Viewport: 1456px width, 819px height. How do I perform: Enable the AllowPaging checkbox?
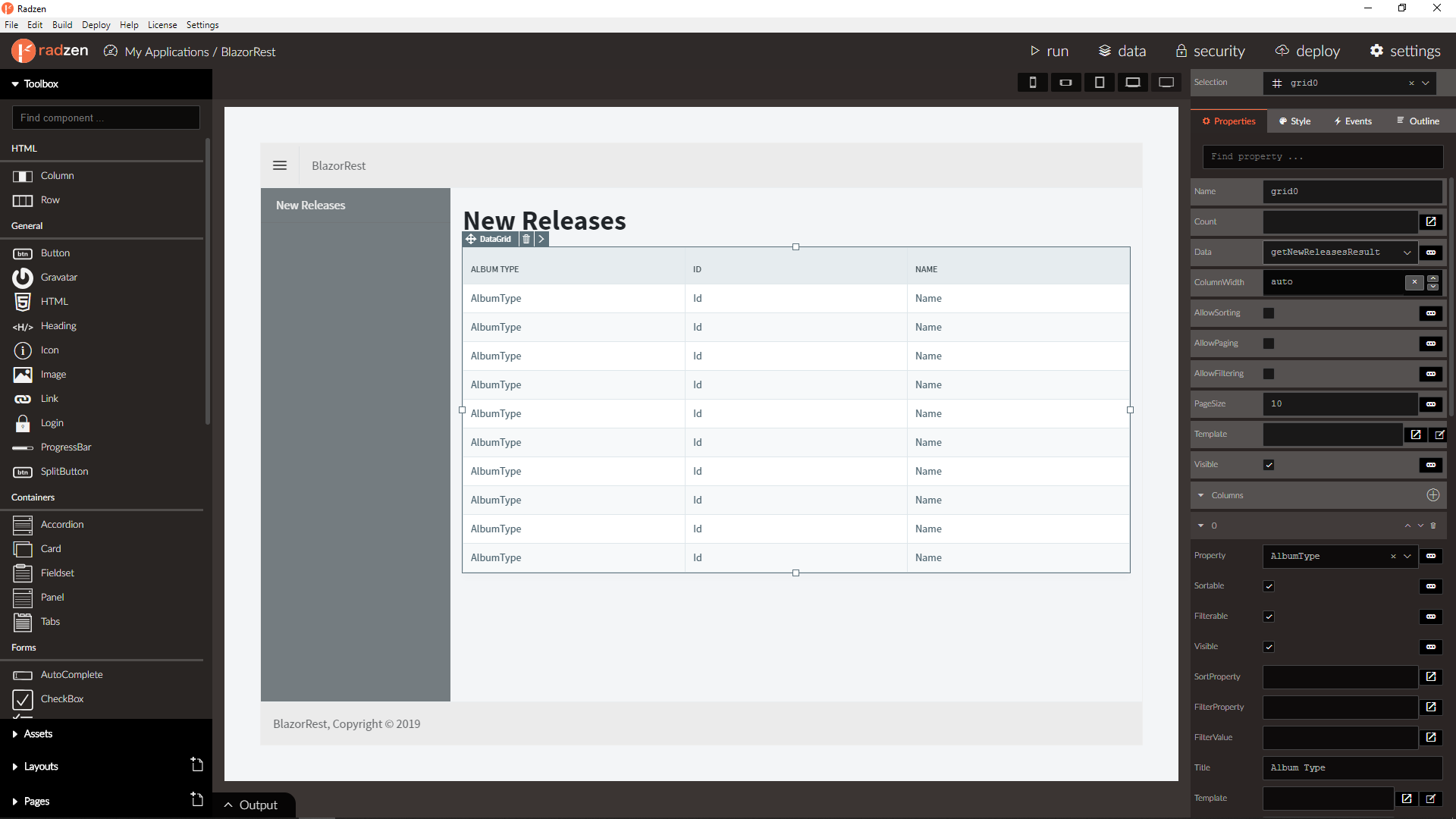point(1269,344)
